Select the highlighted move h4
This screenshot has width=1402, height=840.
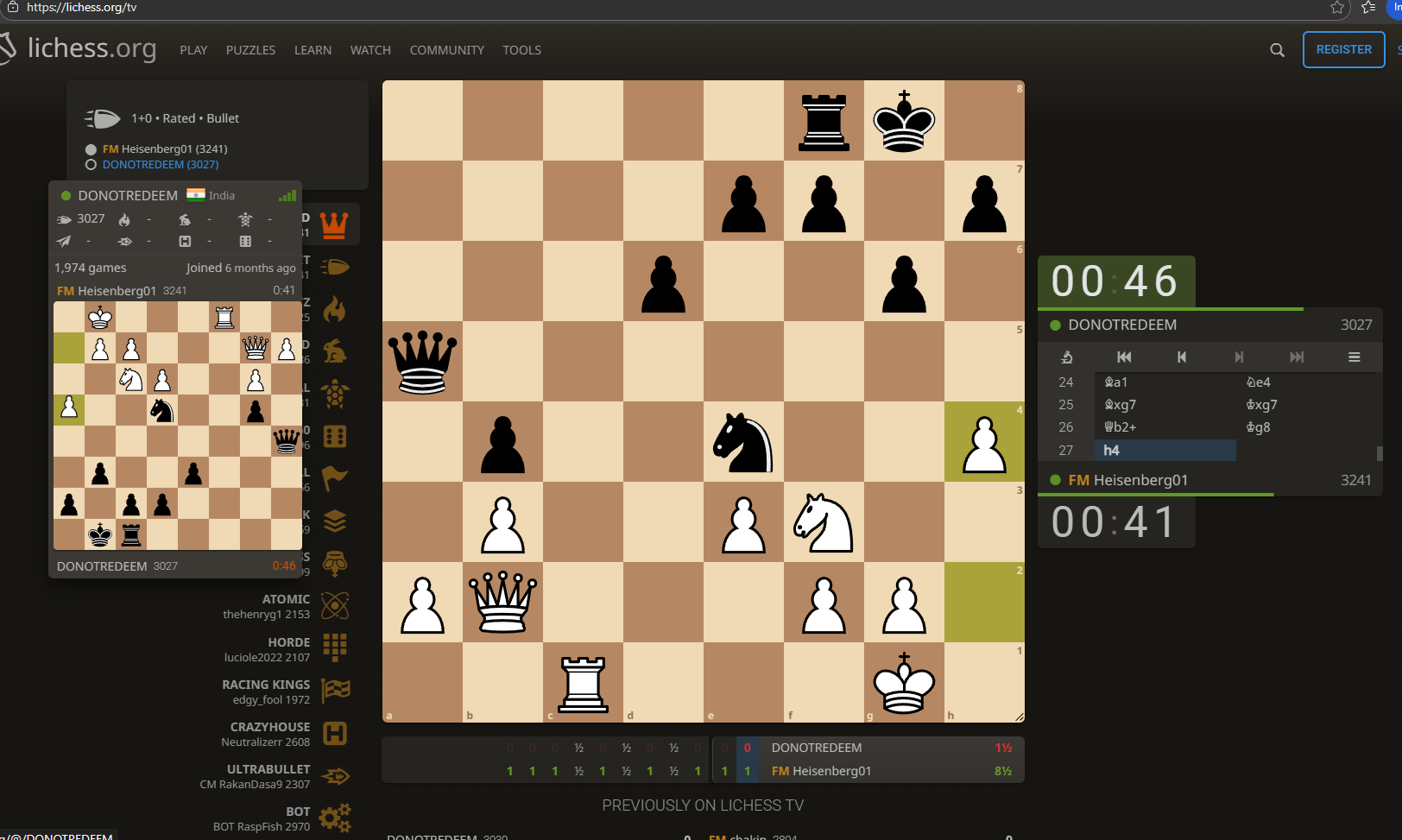click(x=1165, y=451)
